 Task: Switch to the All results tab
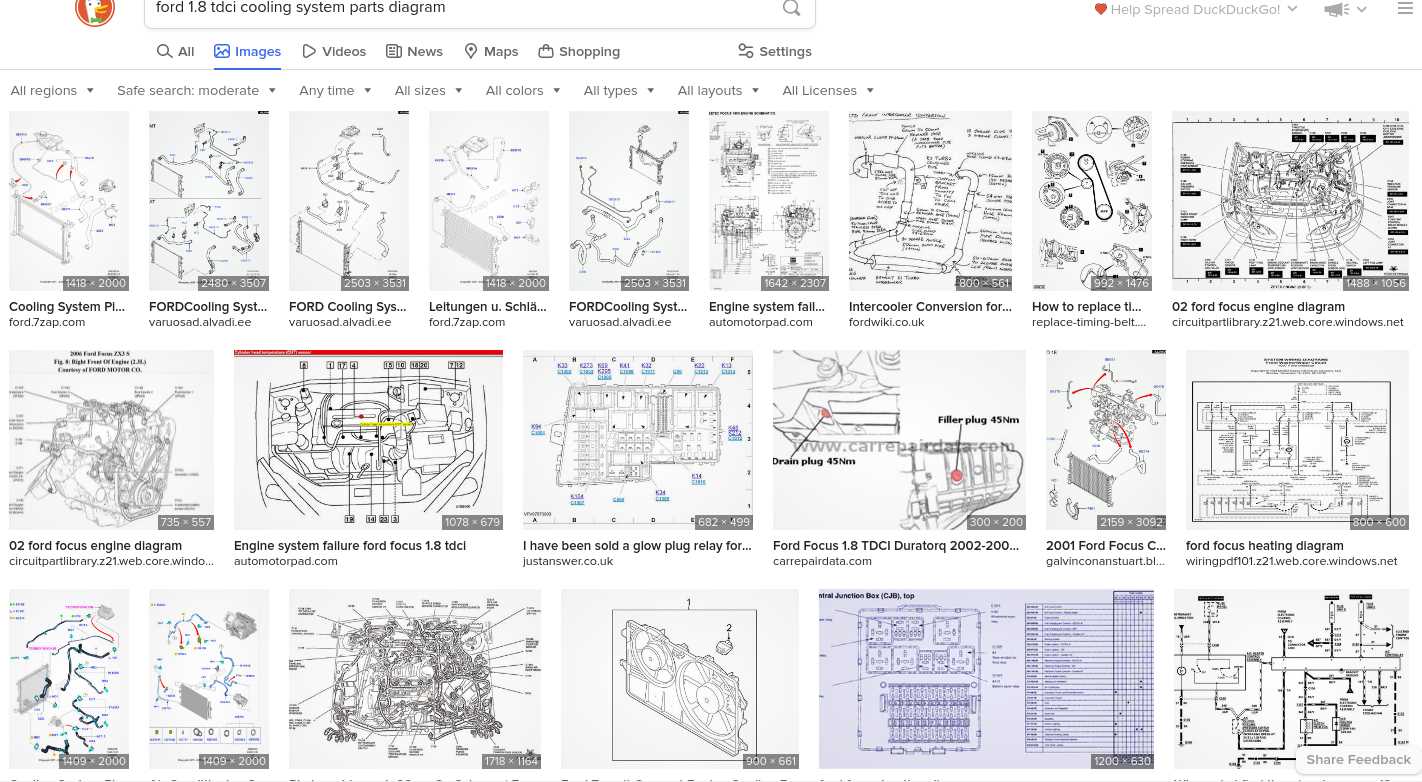point(175,51)
